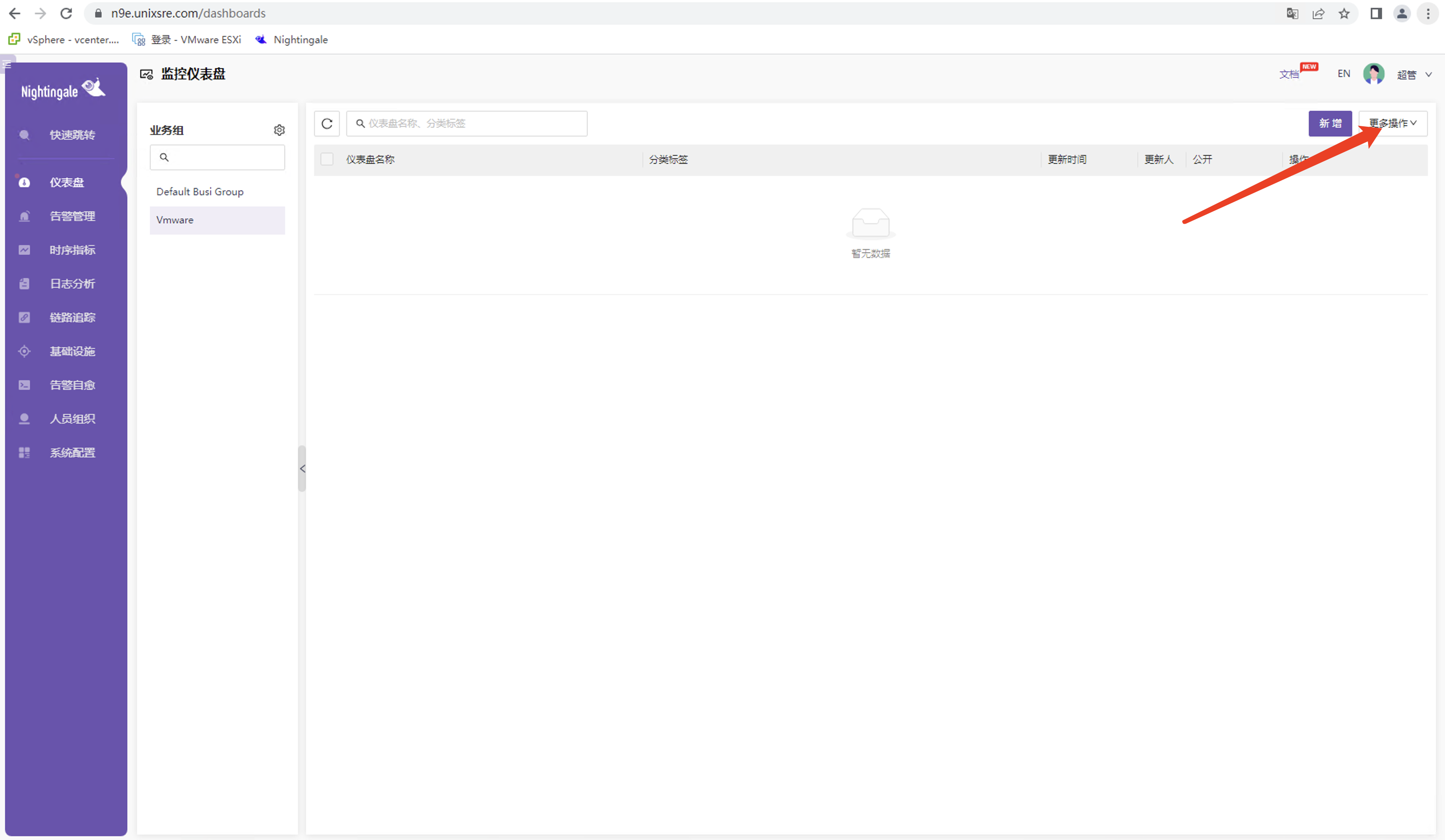Open the Chrome three-dot menu
Image resolution: width=1445 pixels, height=840 pixels.
click(x=1428, y=13)
